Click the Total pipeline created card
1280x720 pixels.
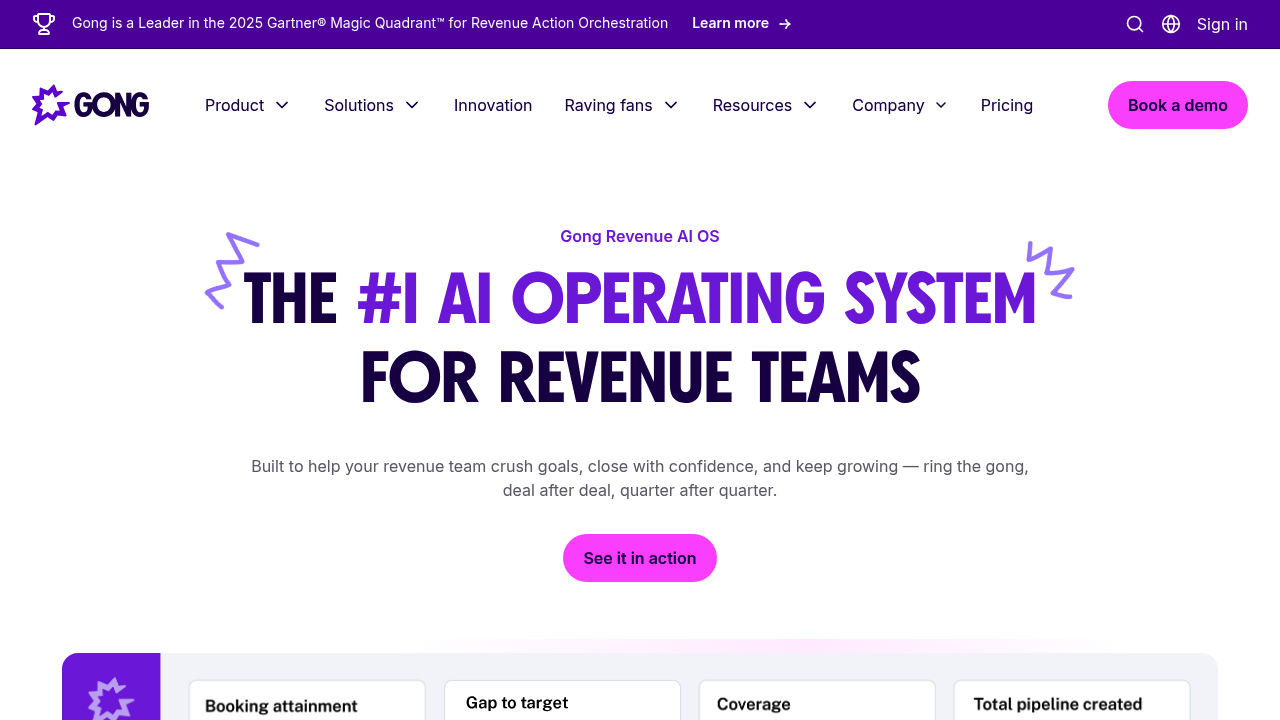[1071, 702]
